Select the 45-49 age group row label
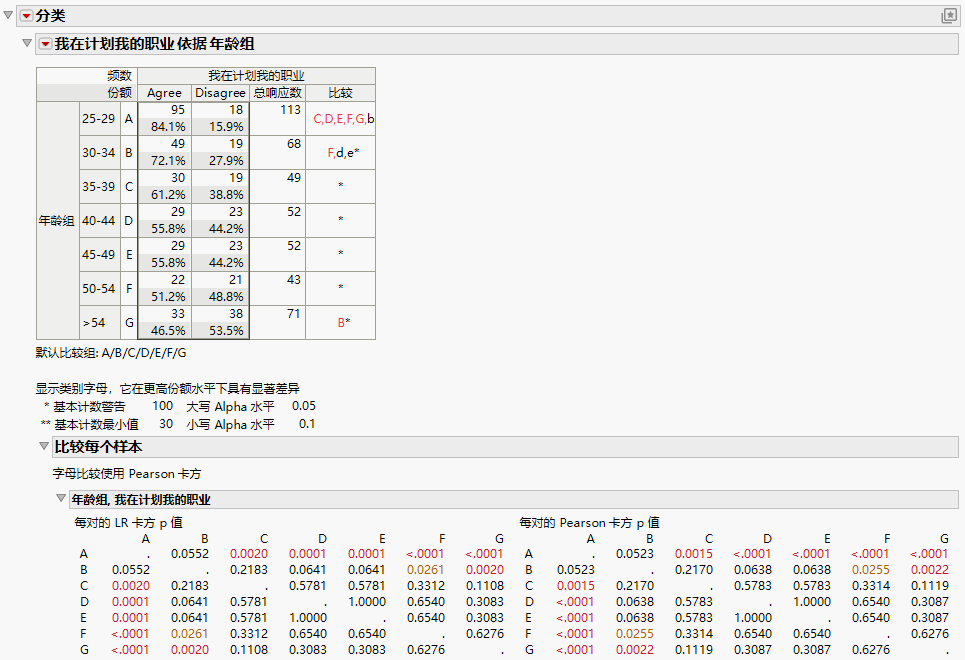Viewport: 965px width, 660px height. 98,254
